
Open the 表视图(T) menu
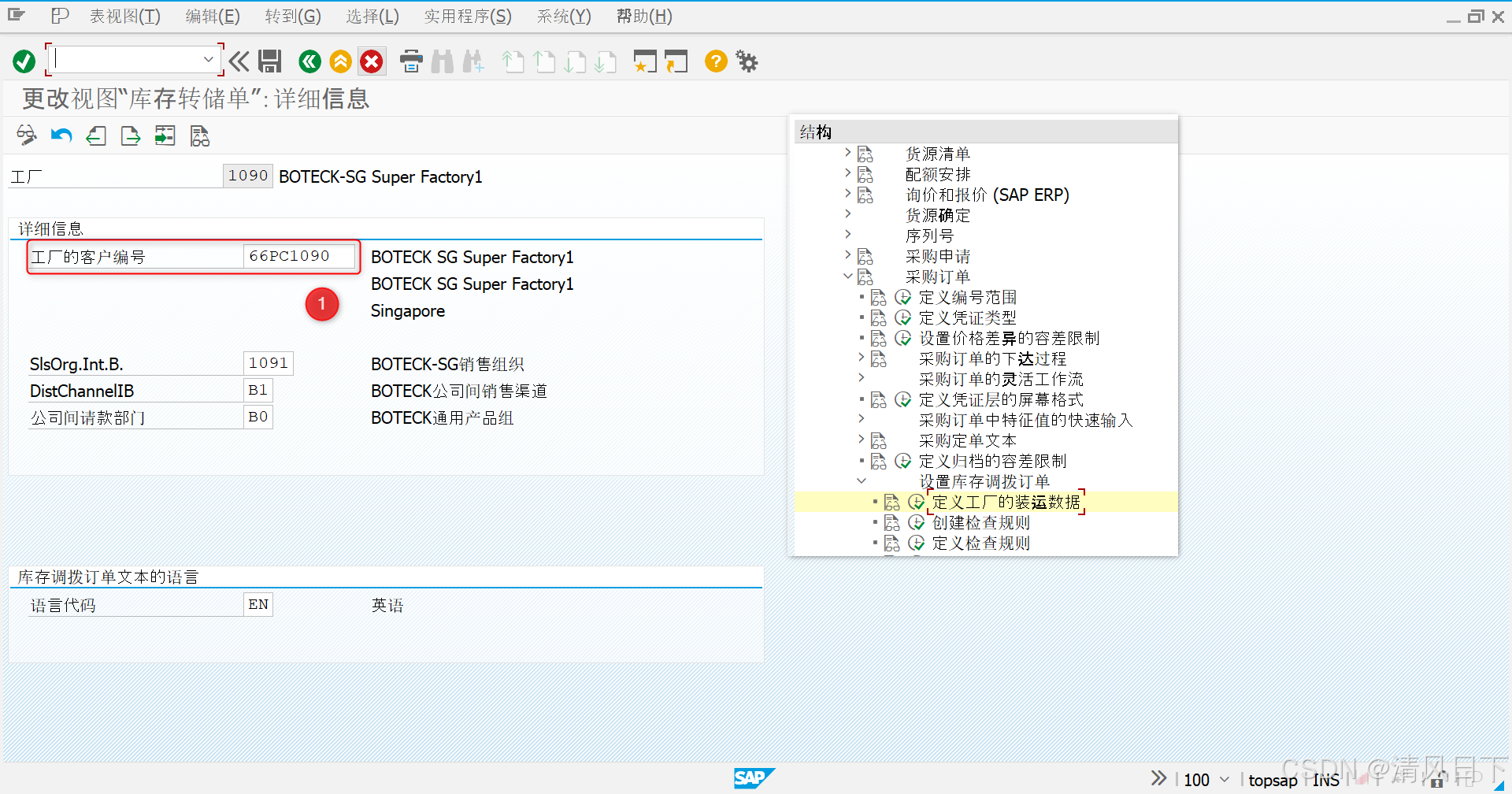click(124, 16)
